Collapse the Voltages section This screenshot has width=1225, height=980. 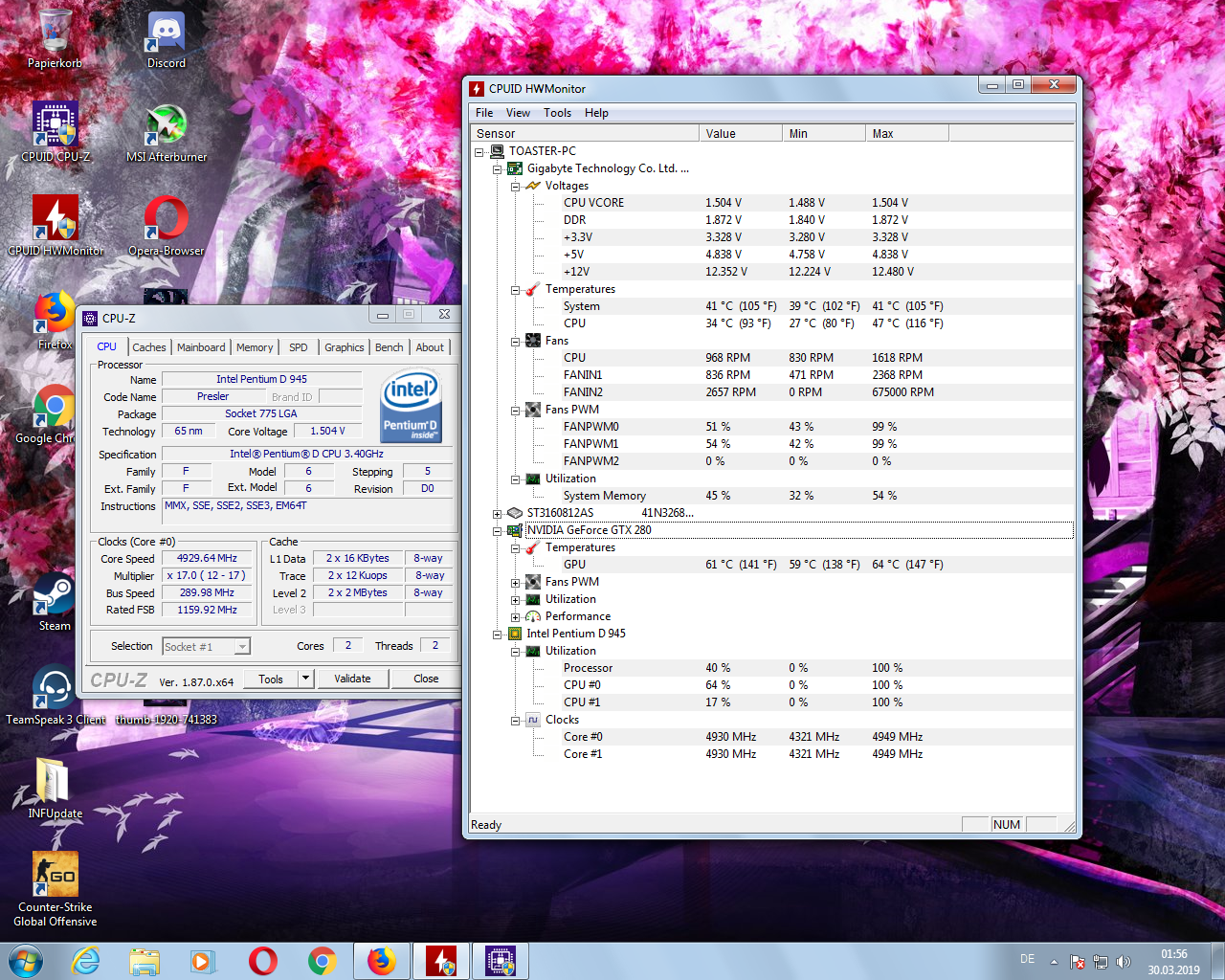point(515,186)
